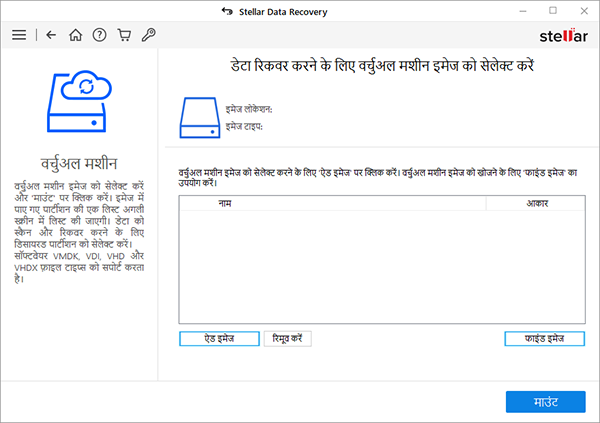Open the Buy Online cart icon
The image size is (600, 423).
(x=124, y=35)
